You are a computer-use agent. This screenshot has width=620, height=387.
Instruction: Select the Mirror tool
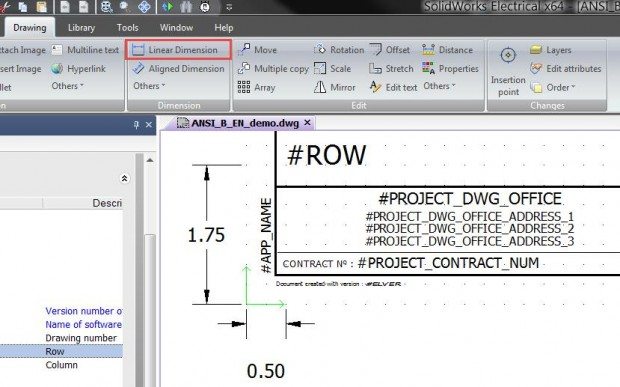tap(335, 87)
